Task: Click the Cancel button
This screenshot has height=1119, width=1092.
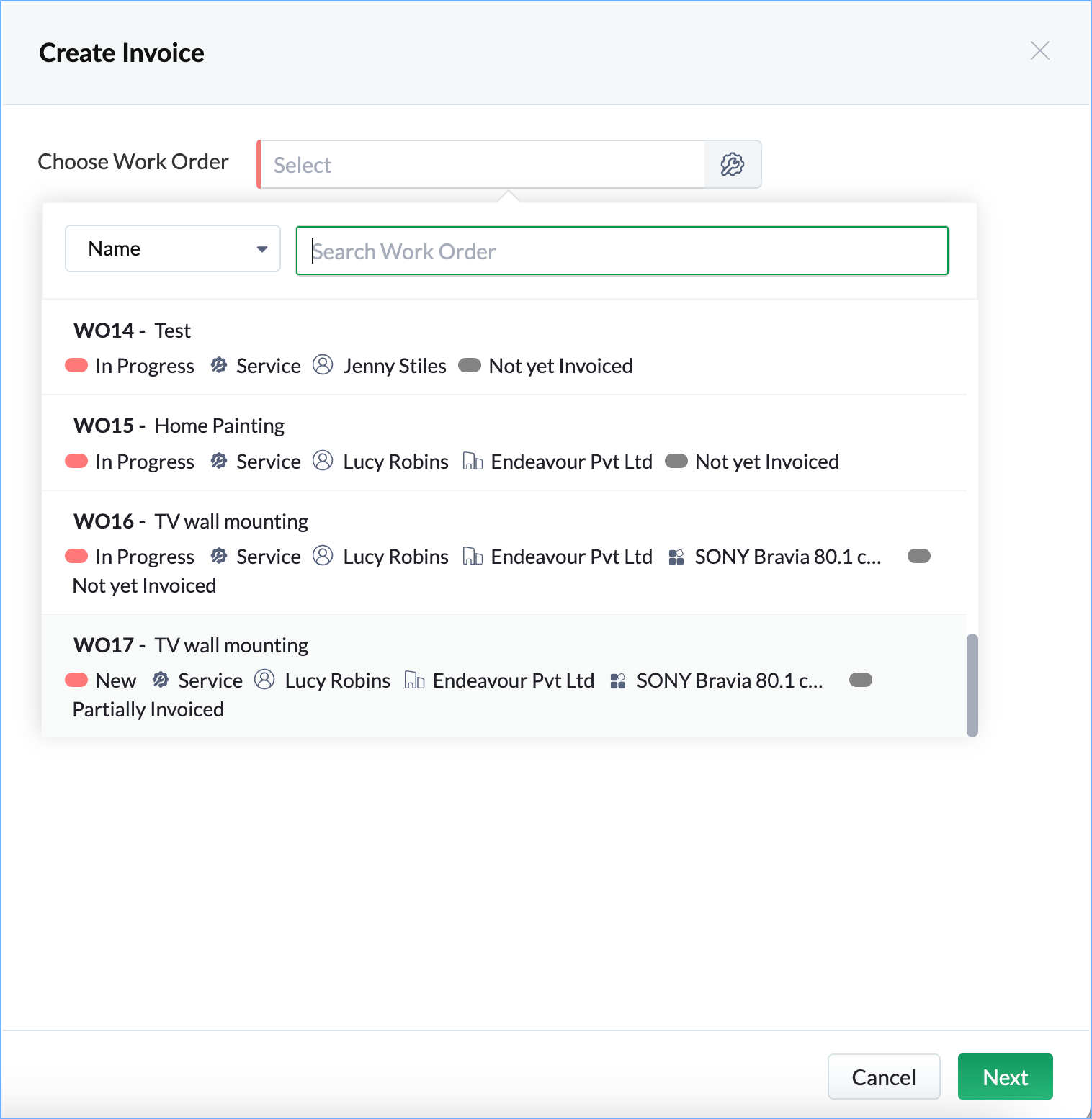Action: 884,1077
